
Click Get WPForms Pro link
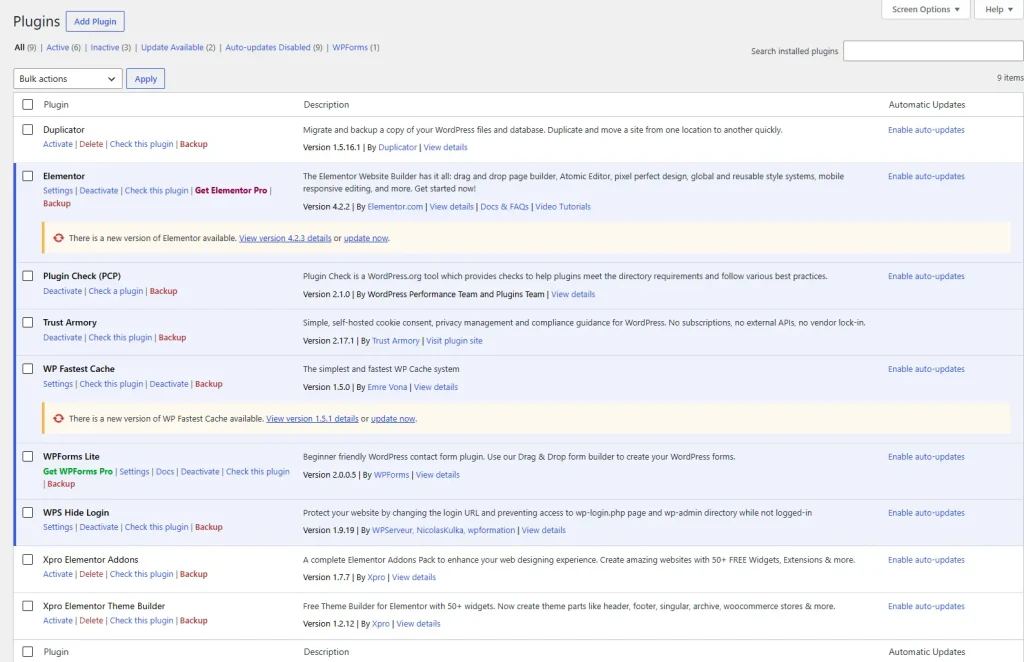[x=78, y=471]
